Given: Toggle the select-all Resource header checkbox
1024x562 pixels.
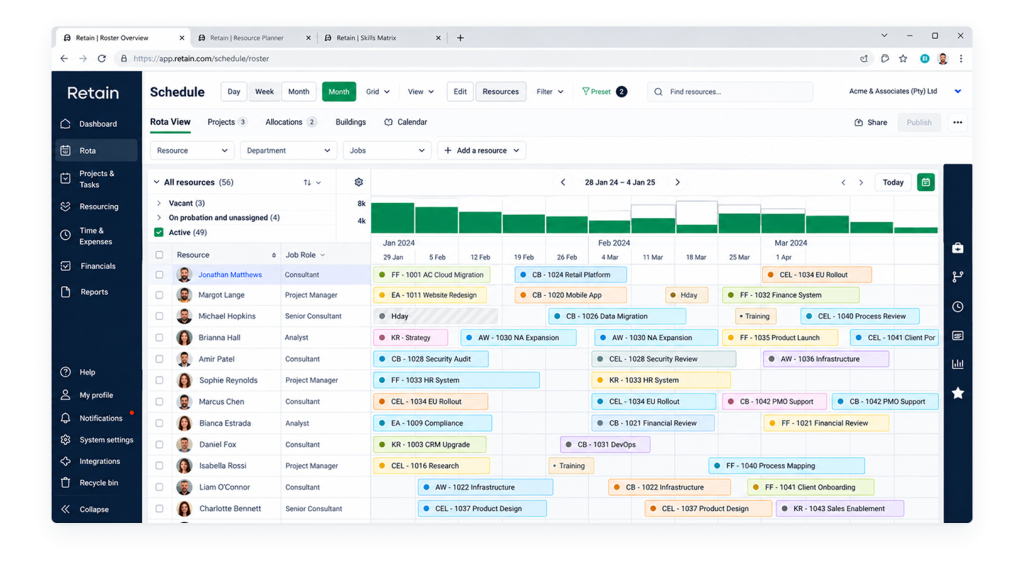Looking at the screenshot, I should [x=159, y=255].
